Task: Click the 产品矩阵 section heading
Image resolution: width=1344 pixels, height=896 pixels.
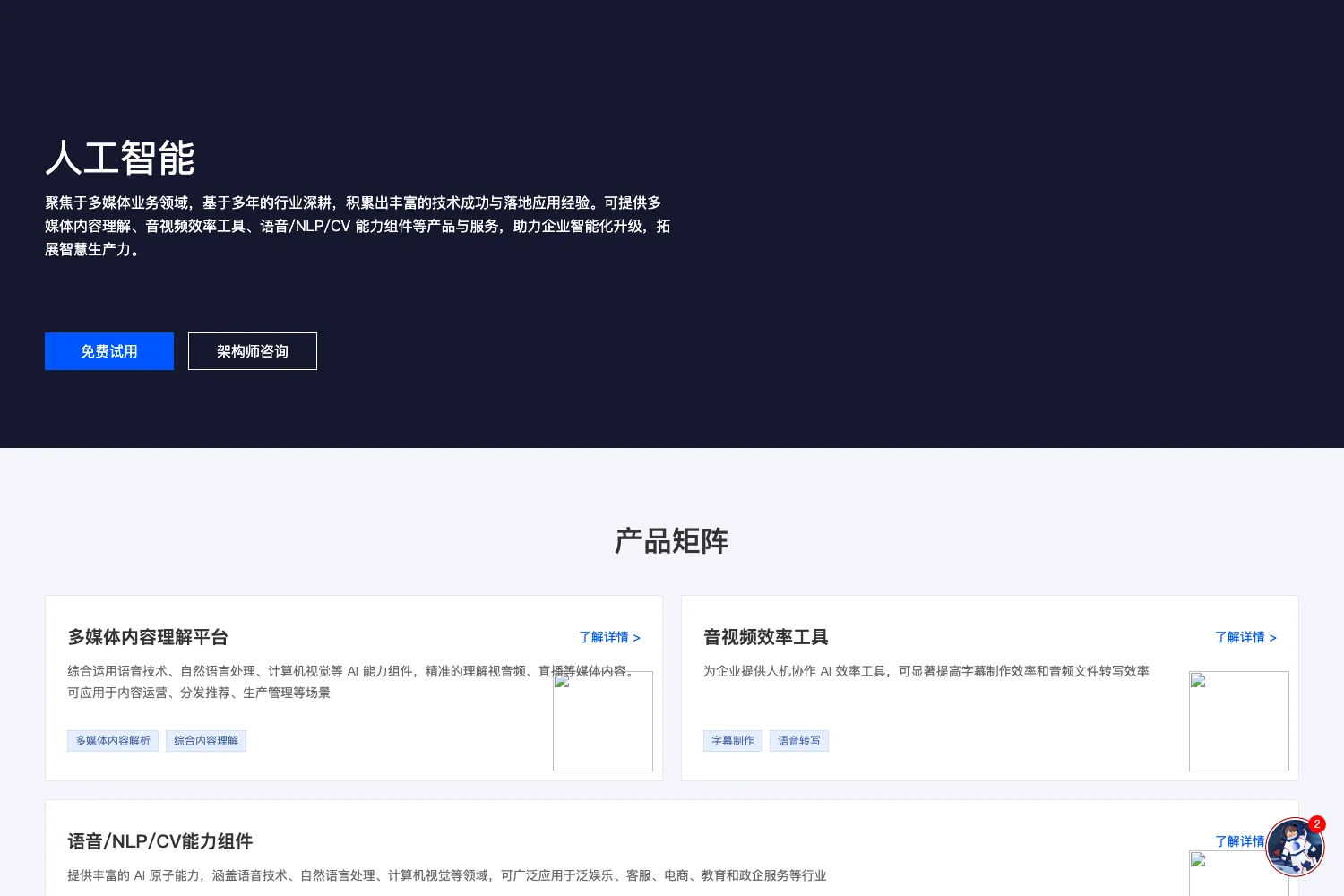Action: pyautogui.click(x=672, y=541)
